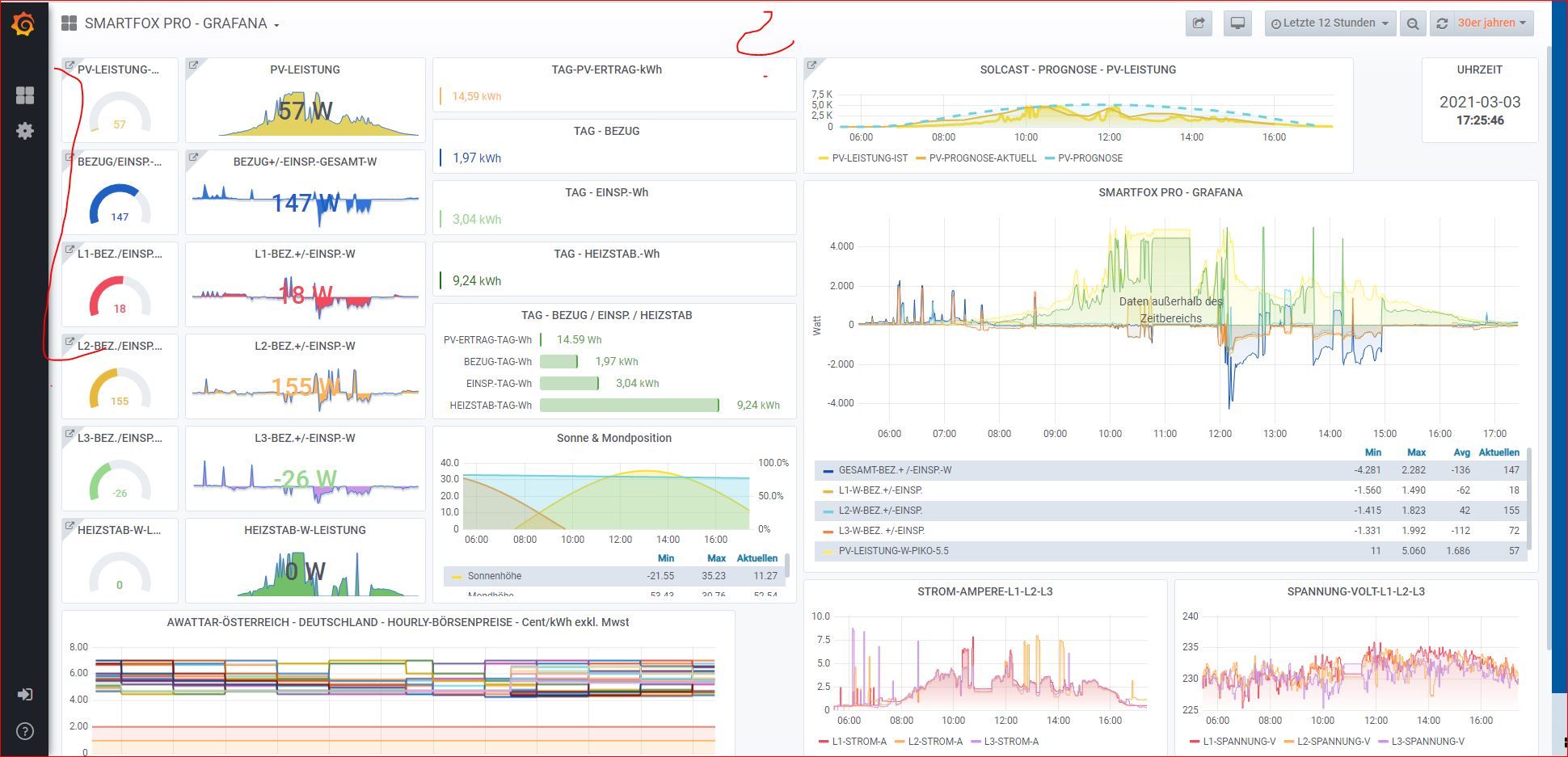Open the link icon on the PV-LEISTUNG graph panel
Screen dimensions: 1568x757
[193, 65]
